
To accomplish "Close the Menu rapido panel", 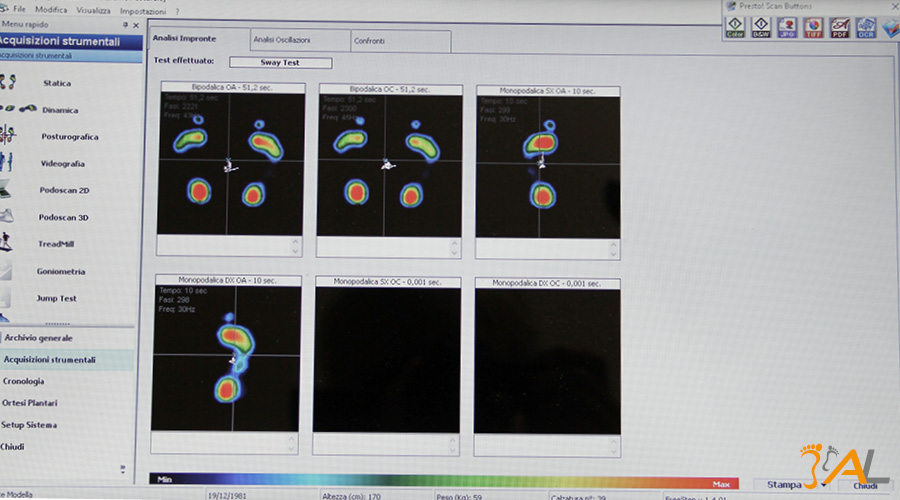I will point(136,25).
